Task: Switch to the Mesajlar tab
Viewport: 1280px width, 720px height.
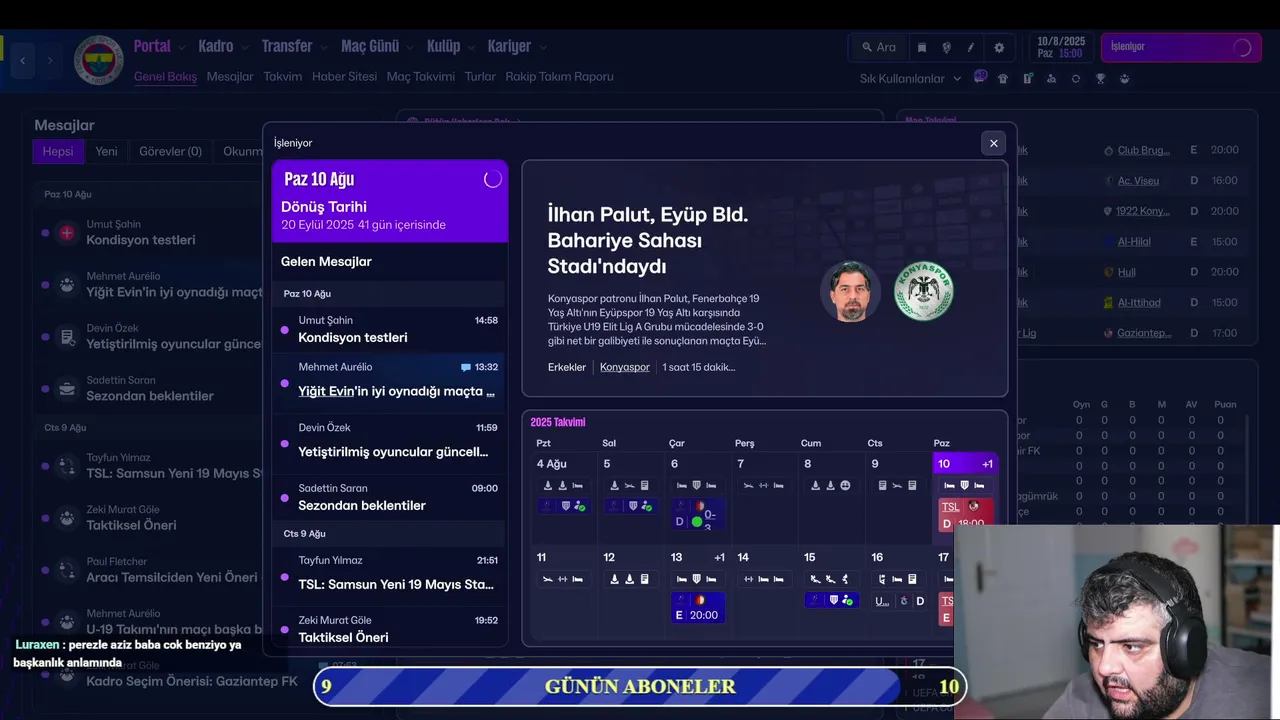Action: (x=230, y=76)
